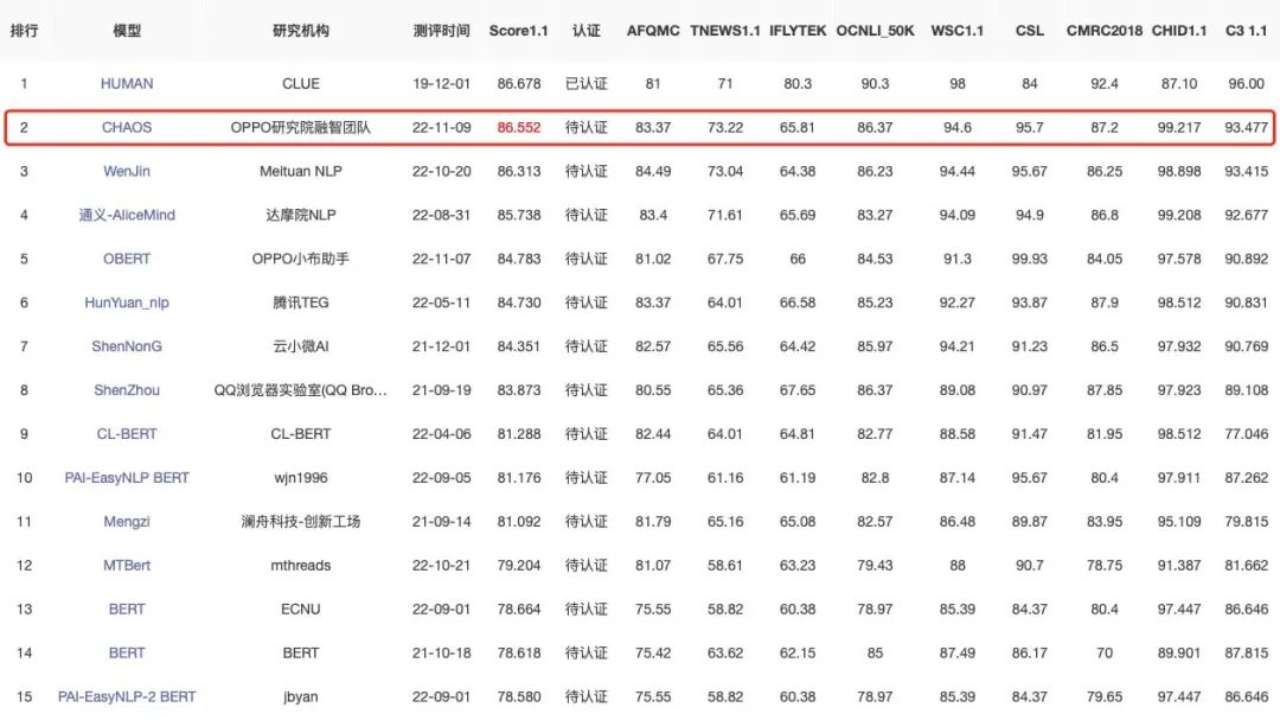The height and width of the screenshot is (720, 1280).
Task: Click the CHAOS score value 86.552
Action: click(519, 128)
